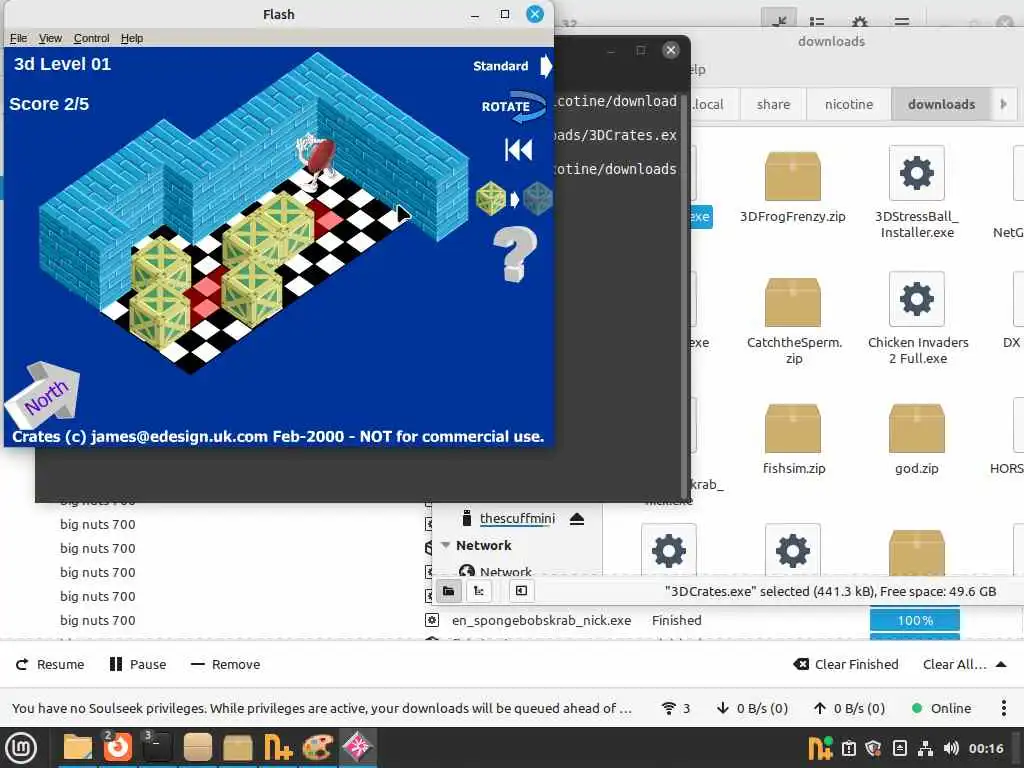The height and width of the screenshot is (768, 1024).
Task: Click the security shield tray icon
Action: [x=873, y=748]
